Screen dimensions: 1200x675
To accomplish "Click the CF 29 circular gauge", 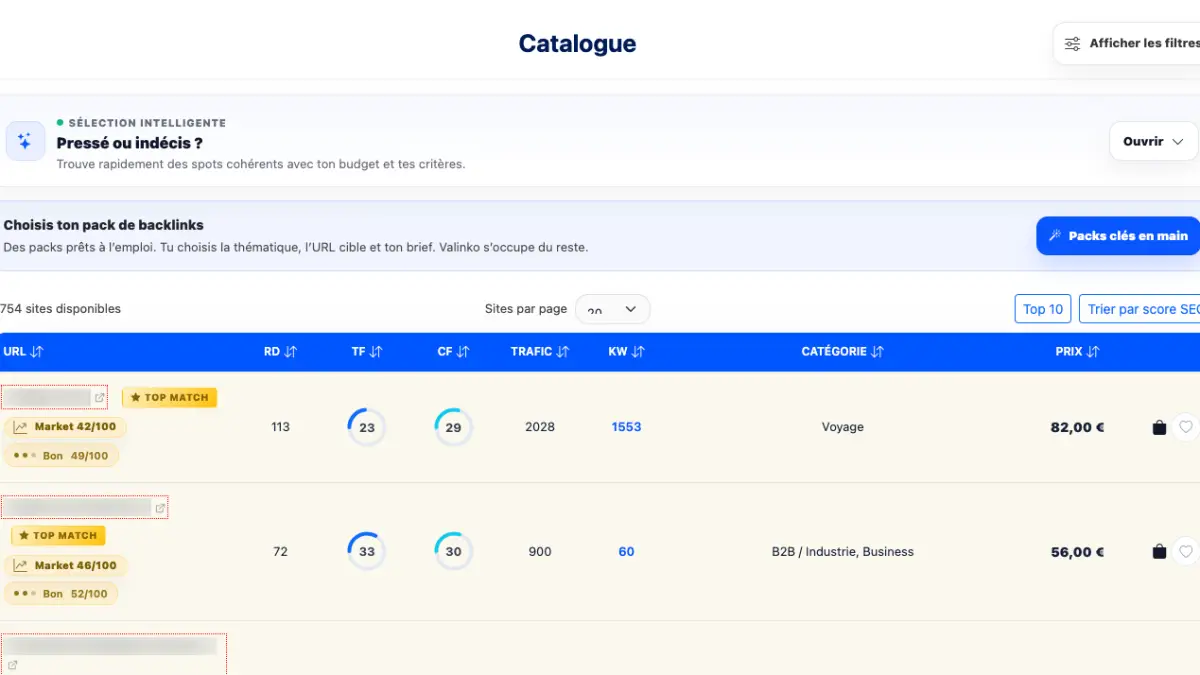I will [453, 427].
